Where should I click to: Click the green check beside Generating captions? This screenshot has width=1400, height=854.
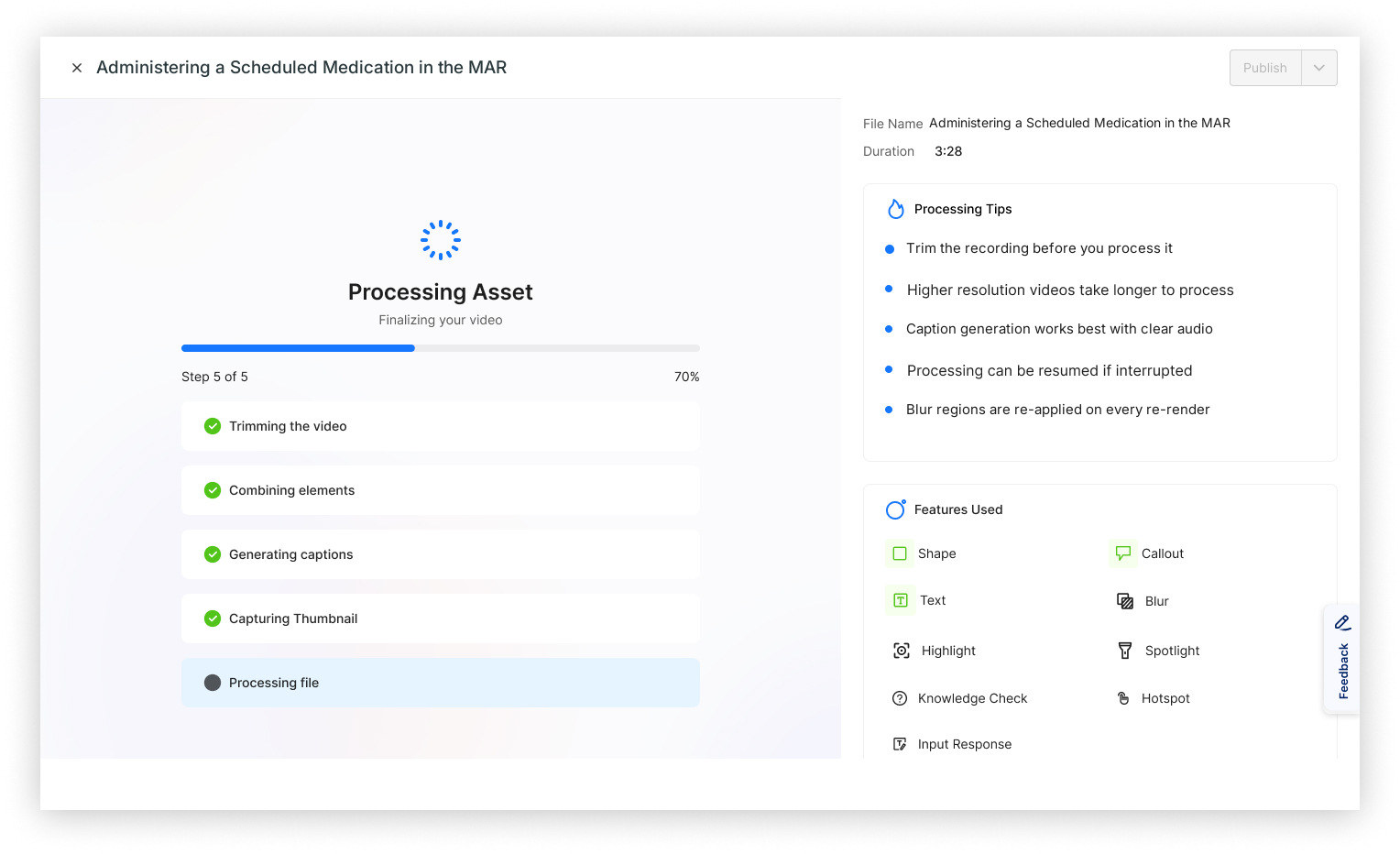(213, 554)
